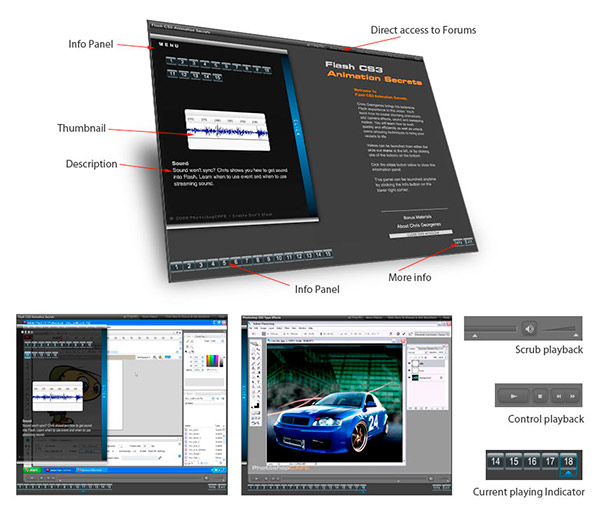Launch video 13 from the bottom bar
This screenshot has width=600, height=513.
tap(309, 255)
